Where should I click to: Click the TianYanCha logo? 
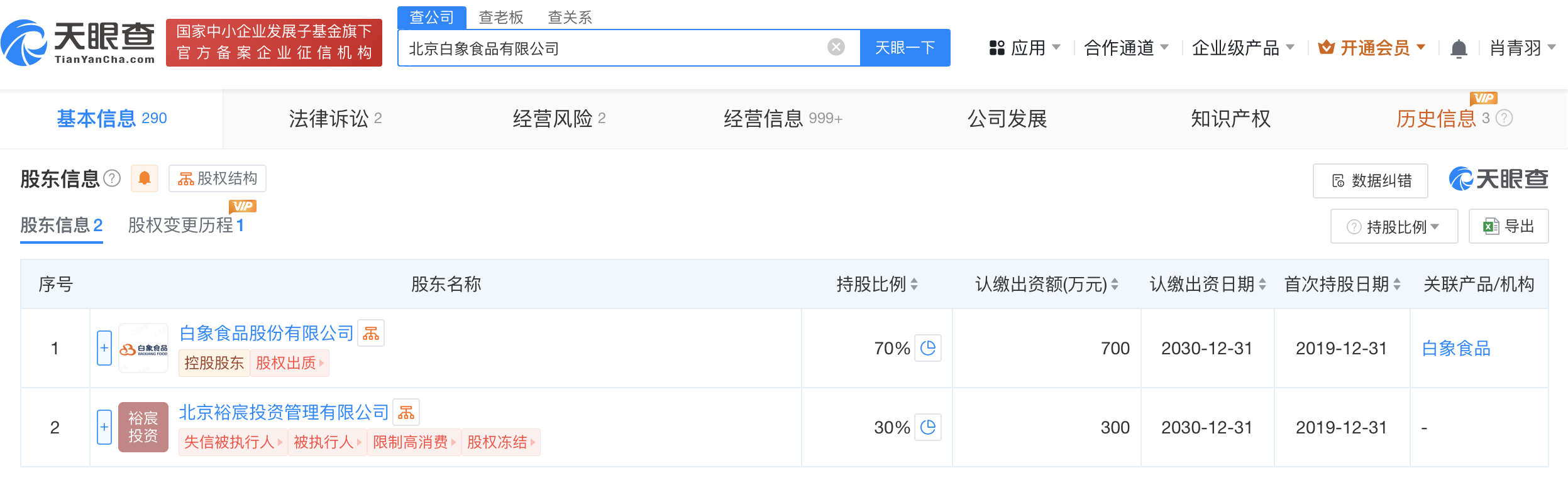click(x=79, y=43)
